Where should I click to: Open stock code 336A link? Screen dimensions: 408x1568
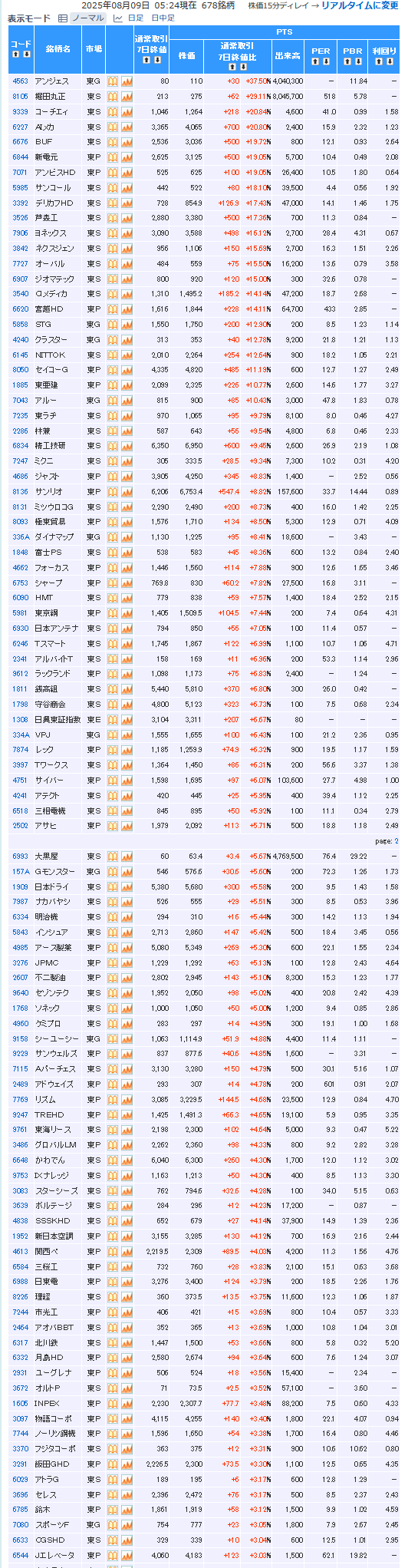tap(20, 537)
